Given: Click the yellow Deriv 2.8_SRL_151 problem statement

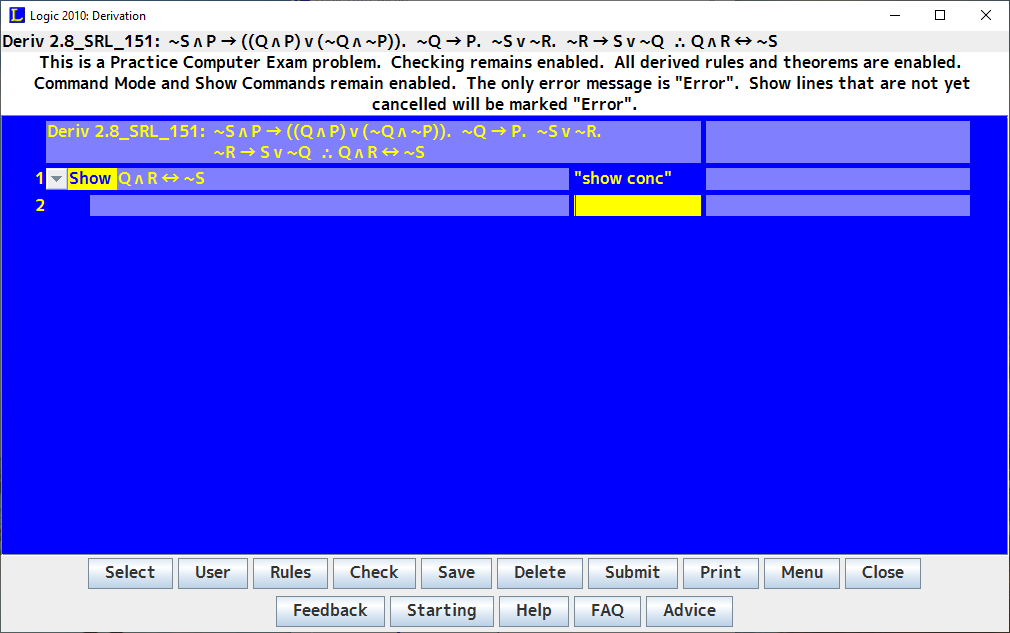Looking at the screenshot, I should pos(374,142).
